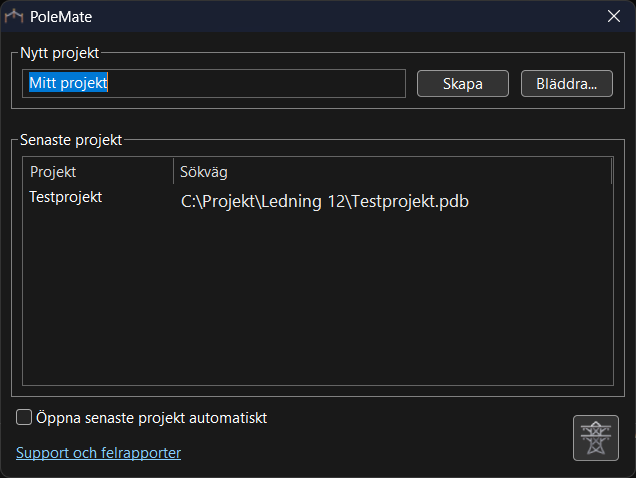
Task: Close the PoleMate dialog window
Action: [614, 16]
